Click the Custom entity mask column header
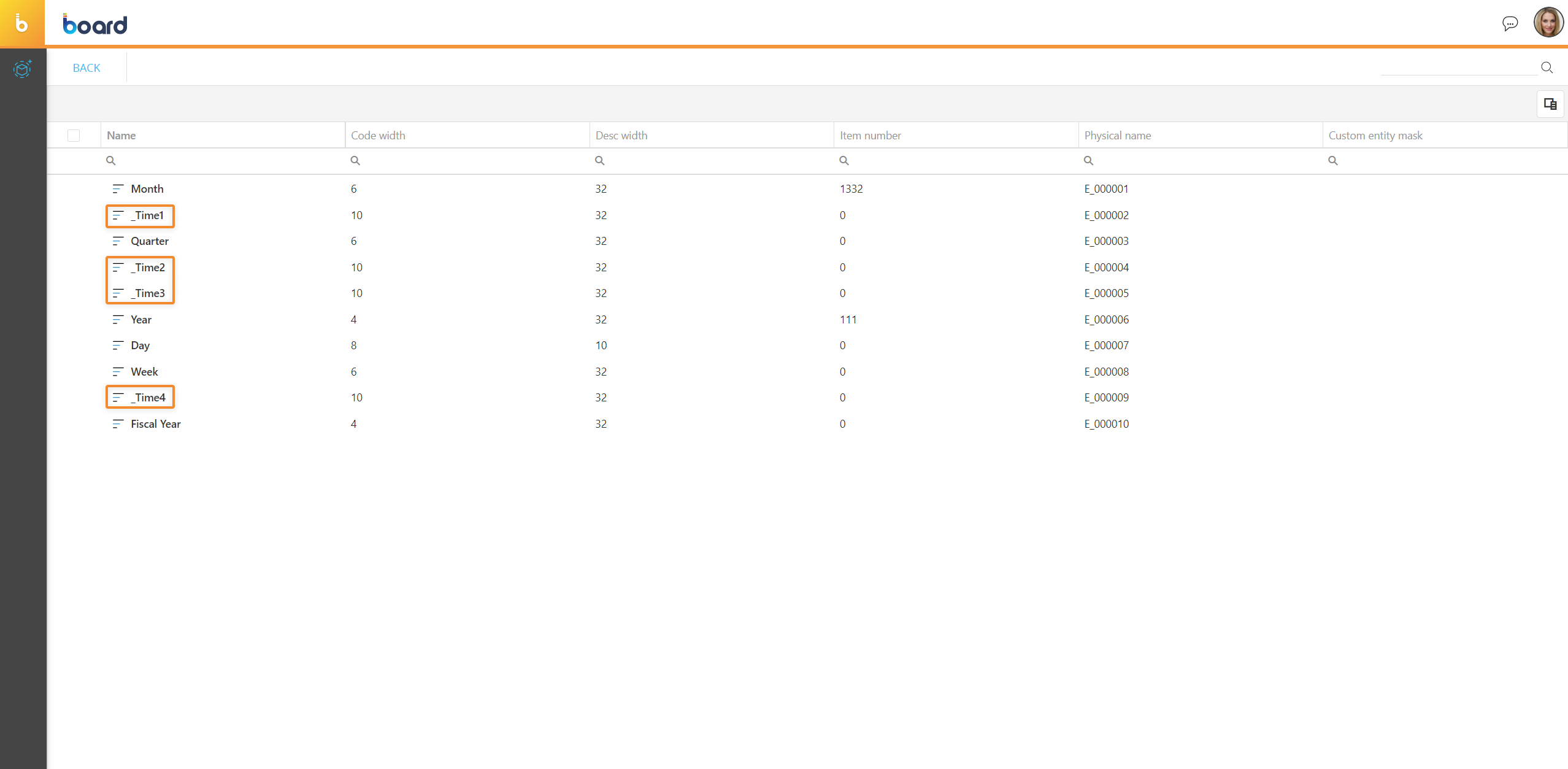Image resolution: width=1568 pixels, height=769 pixels. (1375, 136)
